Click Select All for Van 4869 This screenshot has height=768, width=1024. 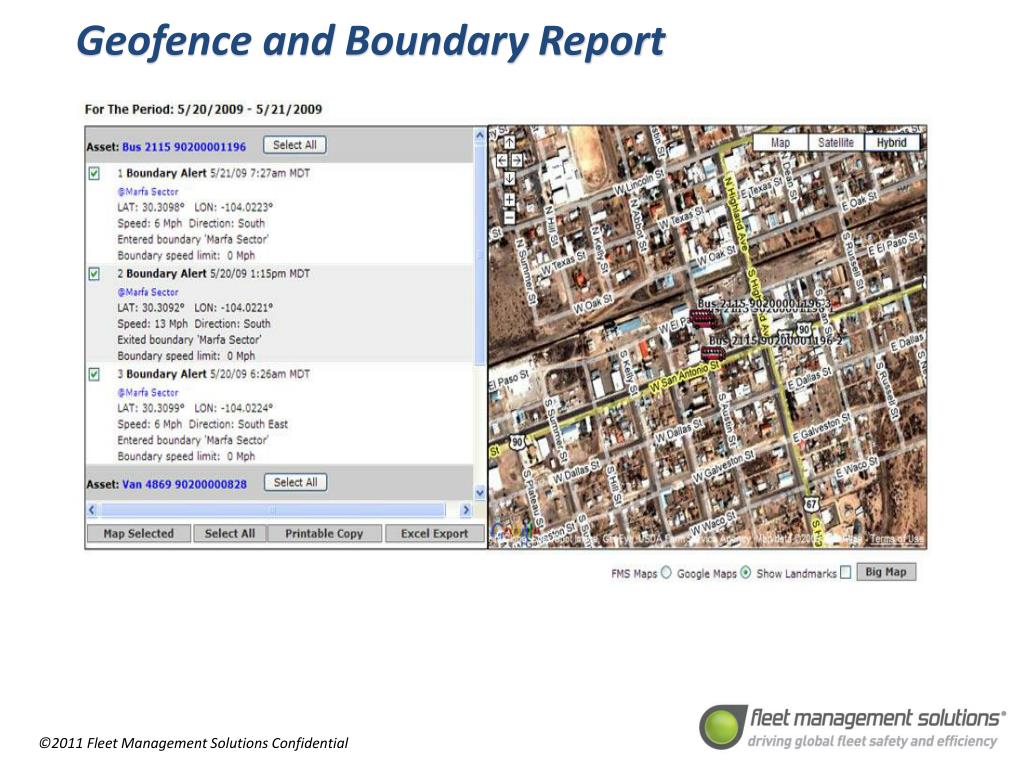295,483
